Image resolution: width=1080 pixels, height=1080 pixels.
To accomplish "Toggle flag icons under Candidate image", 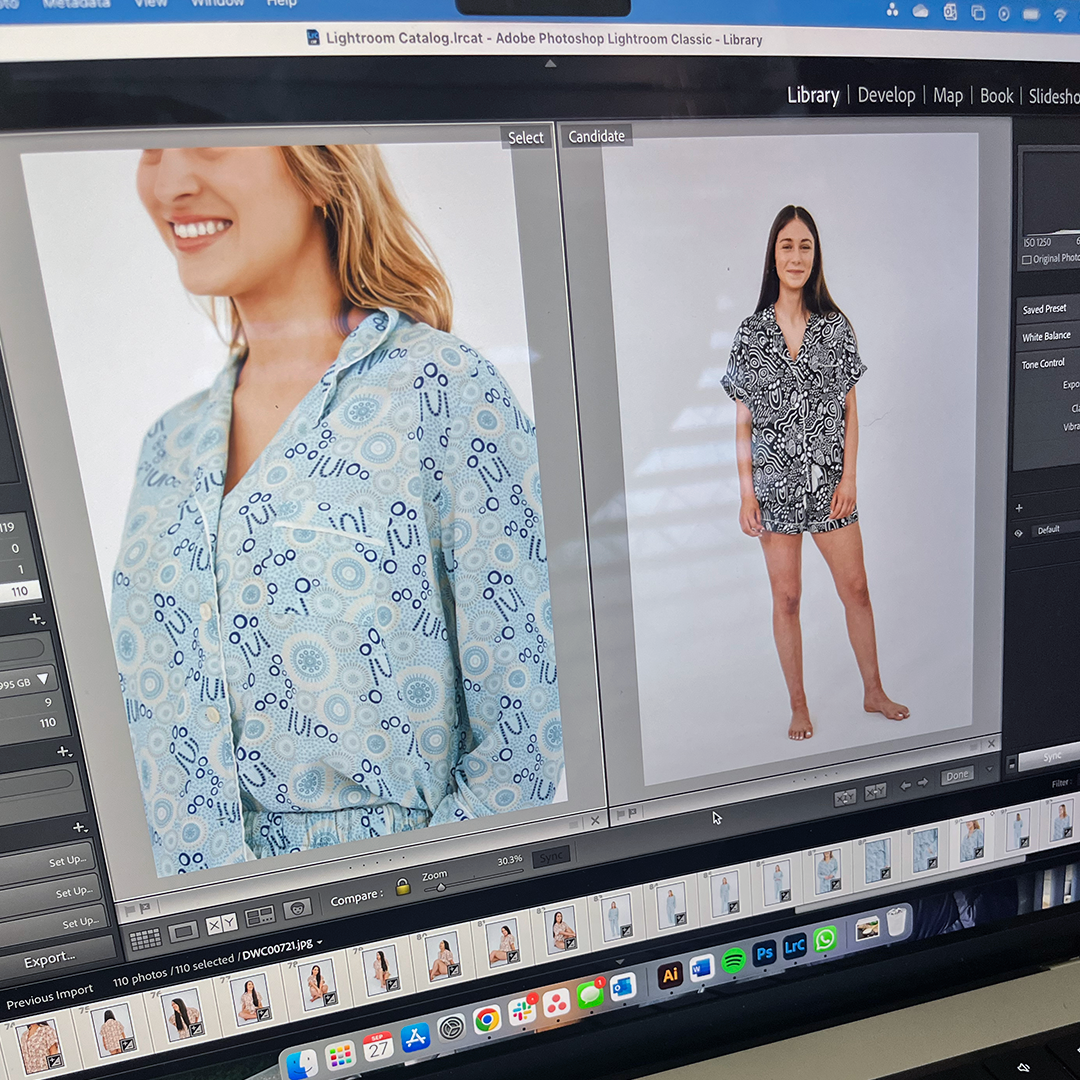I will click(x=627, y=814).
